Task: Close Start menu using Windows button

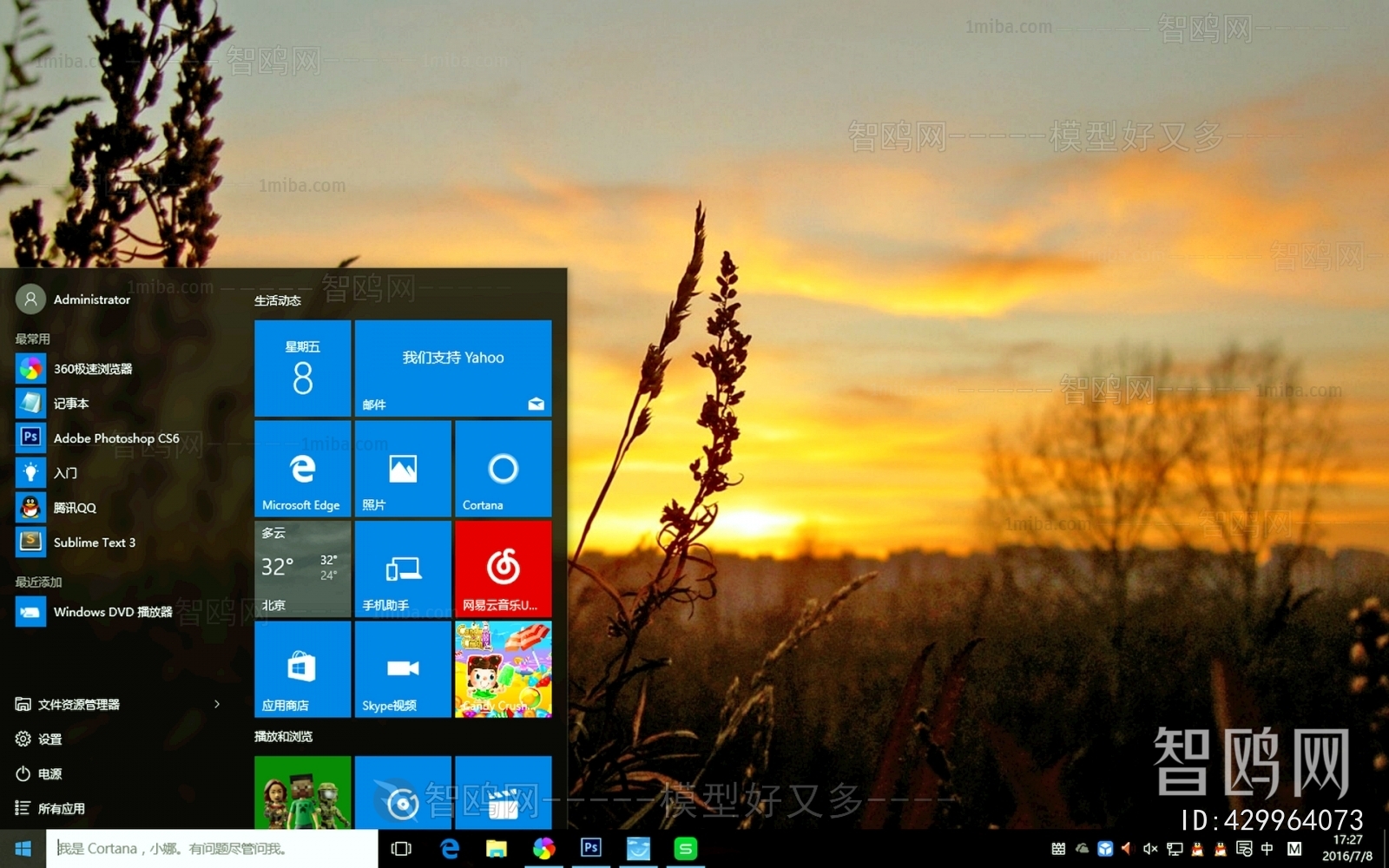Action: (23, 848)
